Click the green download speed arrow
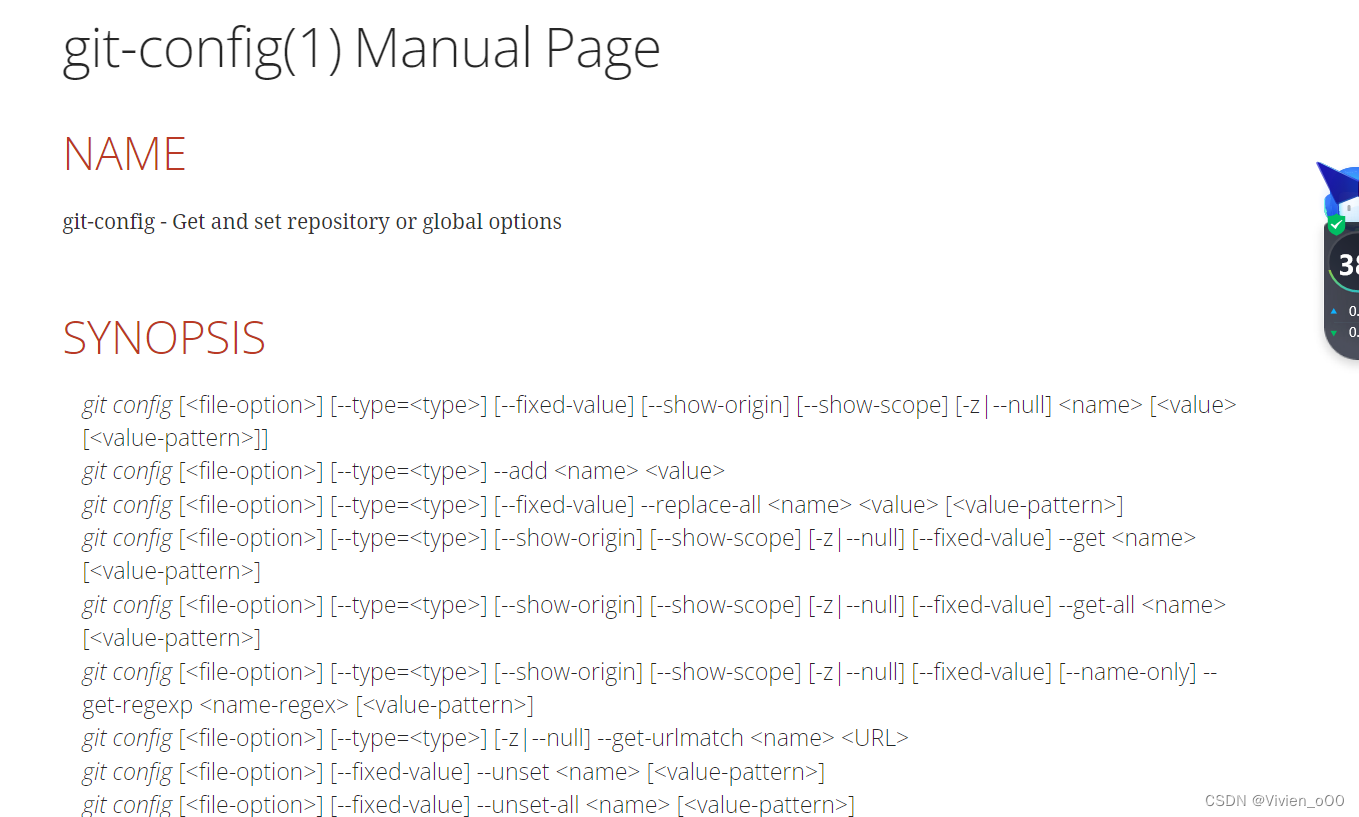 [x=1333, y=332]
